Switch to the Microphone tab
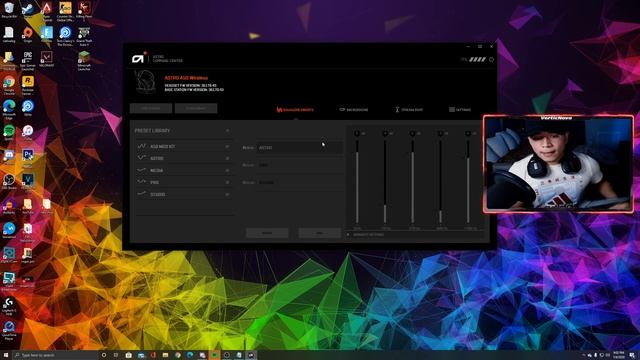 (x=353, y=110)
